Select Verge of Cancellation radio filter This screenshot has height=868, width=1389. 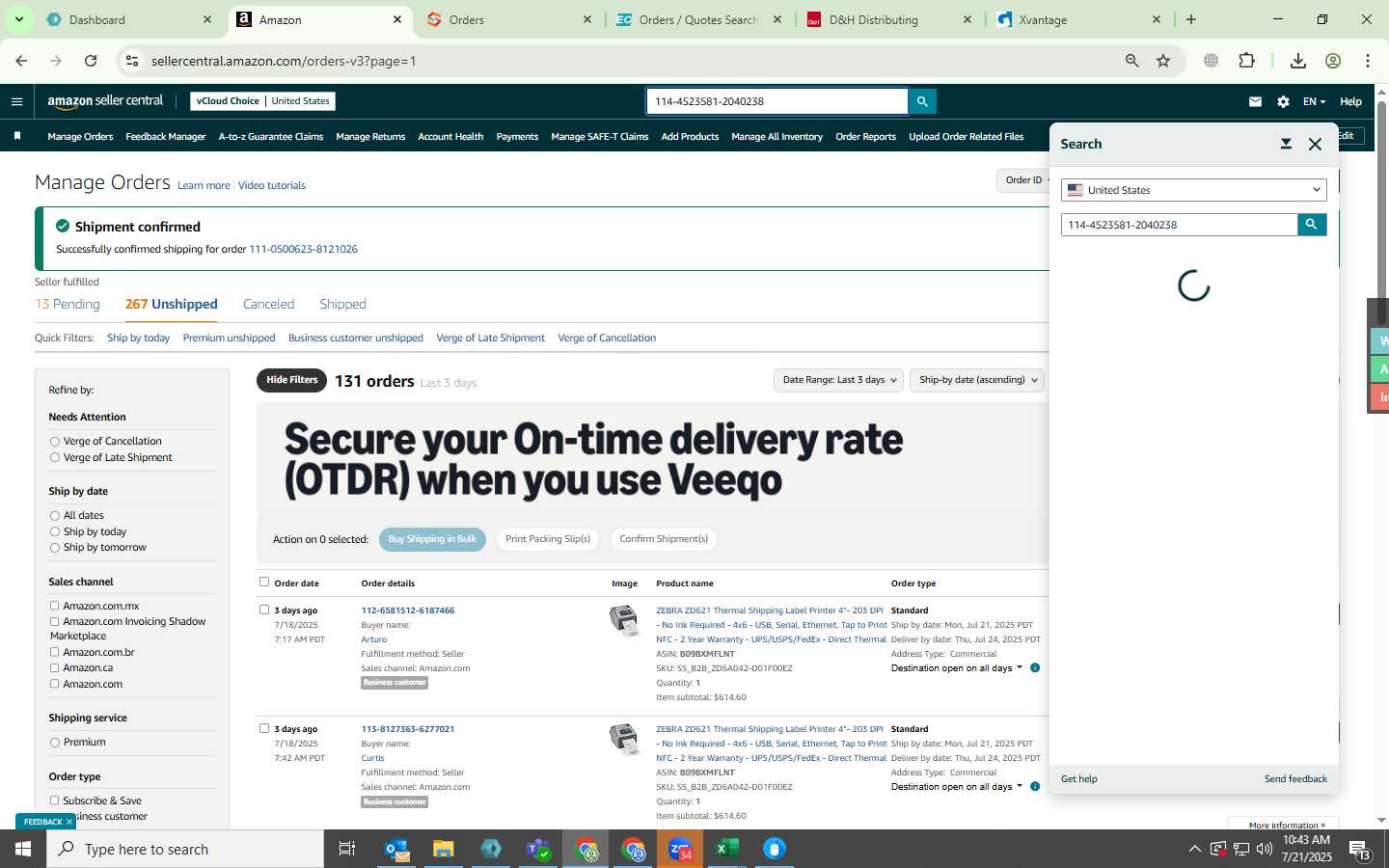55,442
